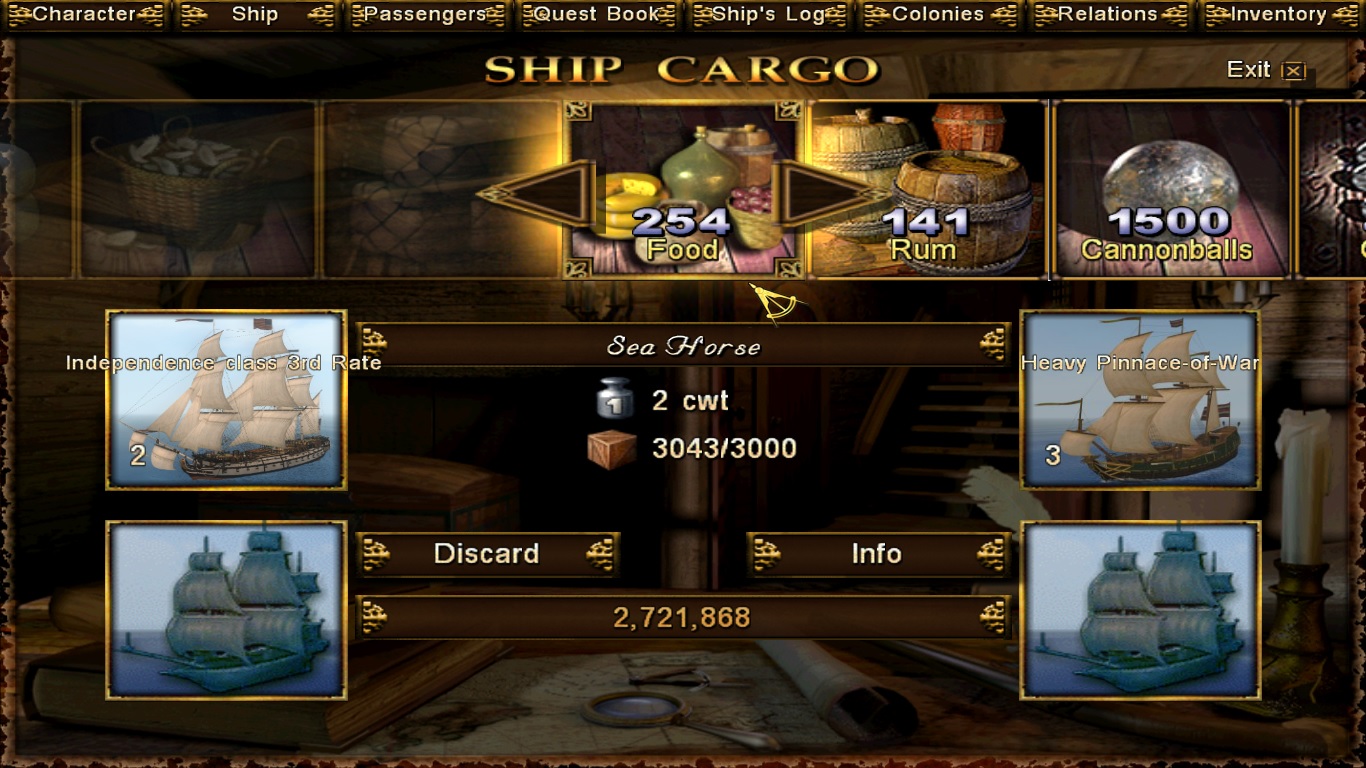The width and height of the screenshot is (1366, 768).
Task: Select the Food cargo item
Action: [x=683, y=189]
